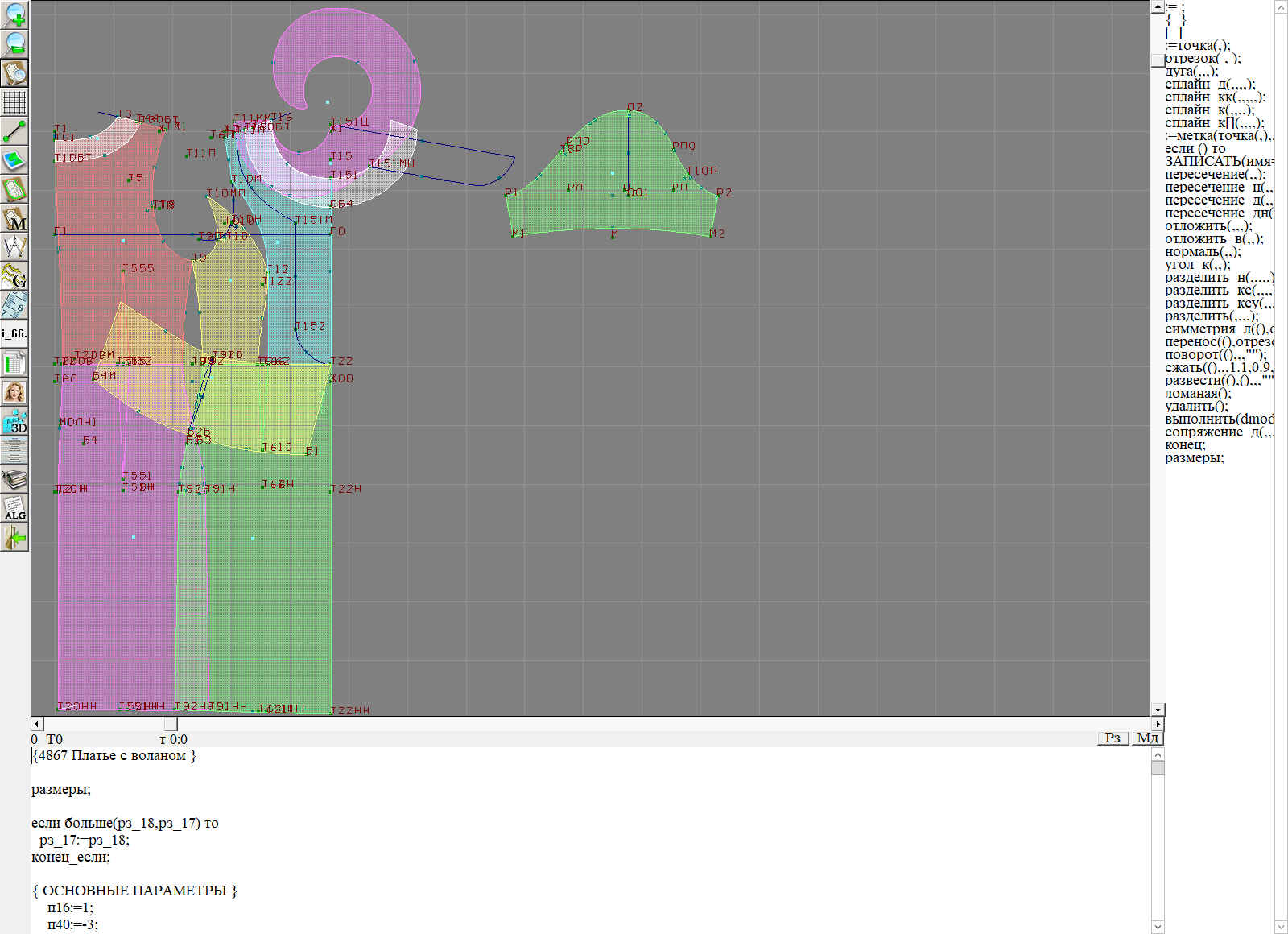Open the stacked books library icon
This screenshot has width=1288, height=934.
pos(14,479)
